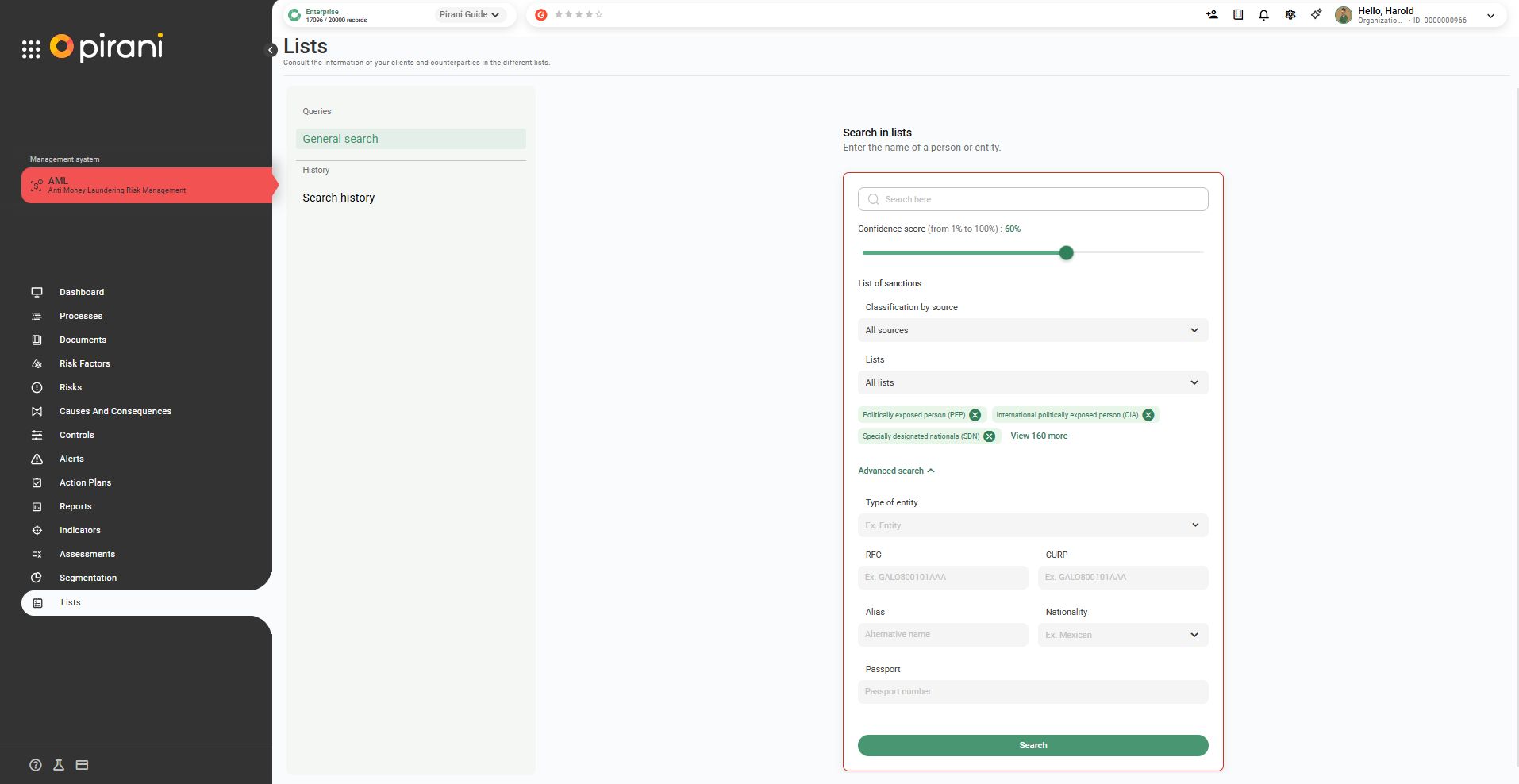Open the settings gear icon
This screenshot has width=1519, height=784.
click(x=1290, y=15)
